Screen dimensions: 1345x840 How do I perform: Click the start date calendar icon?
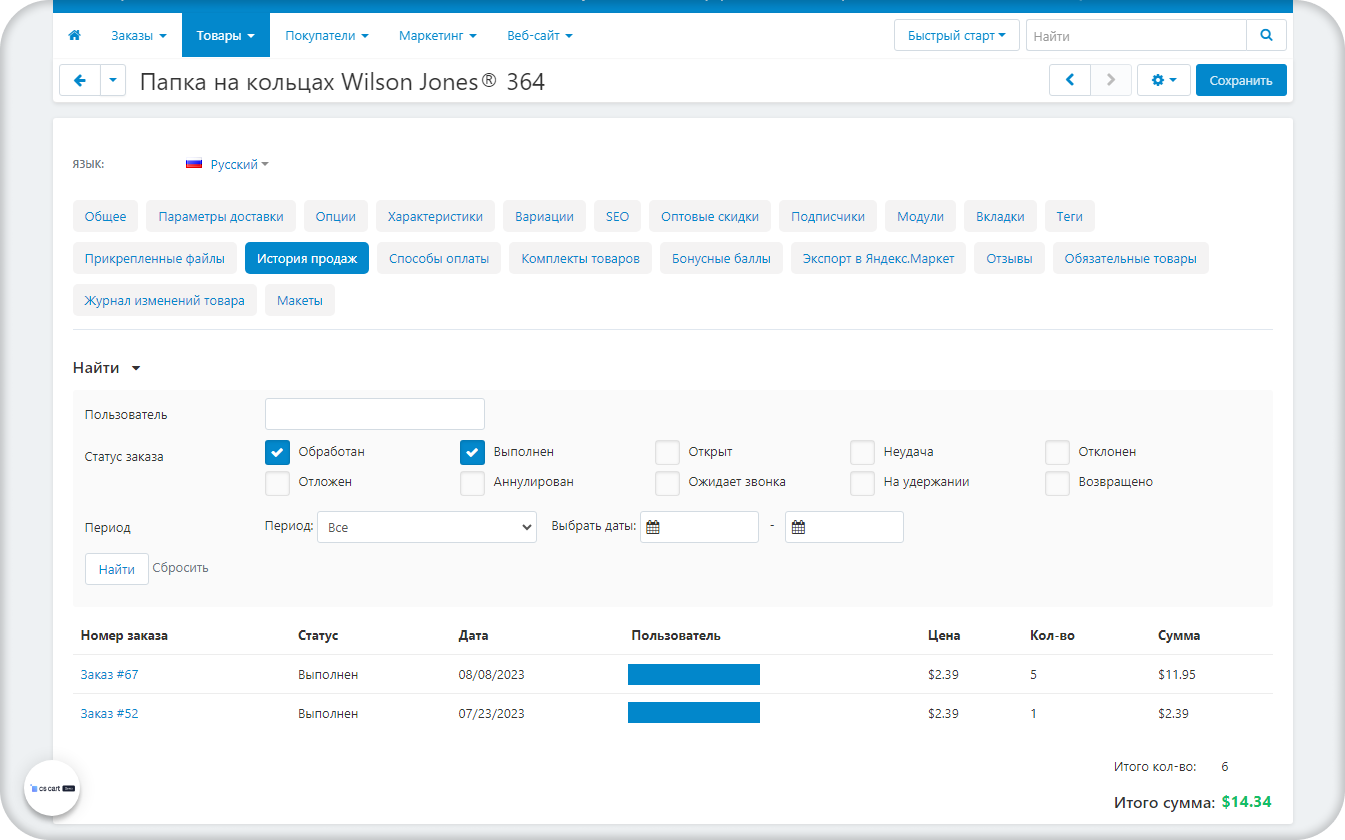(x=652, y=527)
